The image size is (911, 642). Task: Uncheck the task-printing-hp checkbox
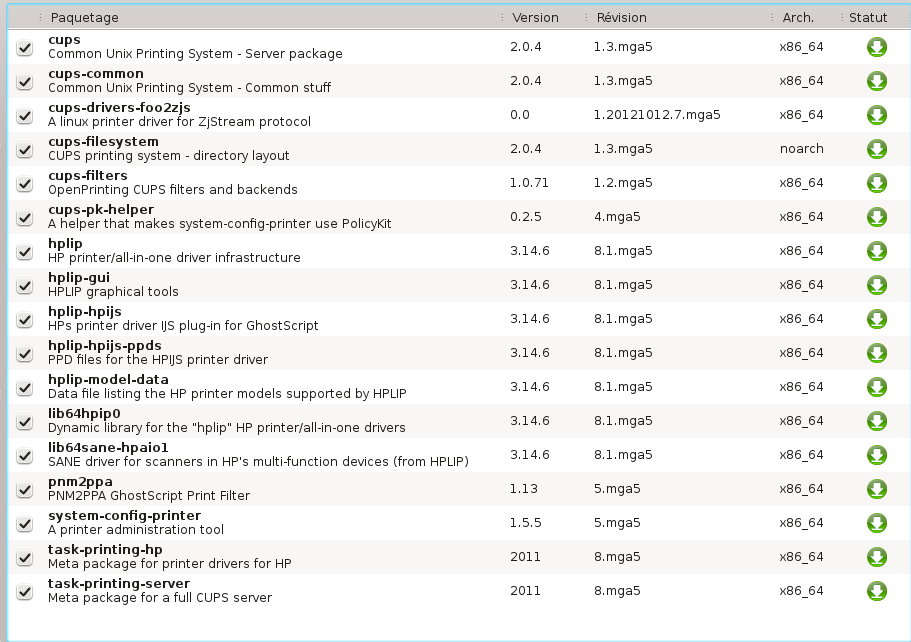[x=25, y=557]
